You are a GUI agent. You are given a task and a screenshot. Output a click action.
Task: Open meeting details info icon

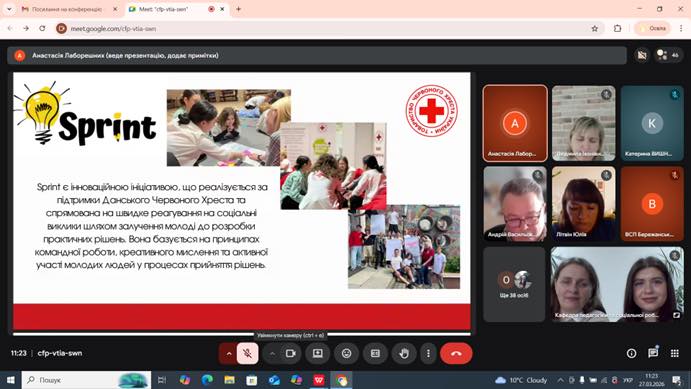(x=631, y=353)
